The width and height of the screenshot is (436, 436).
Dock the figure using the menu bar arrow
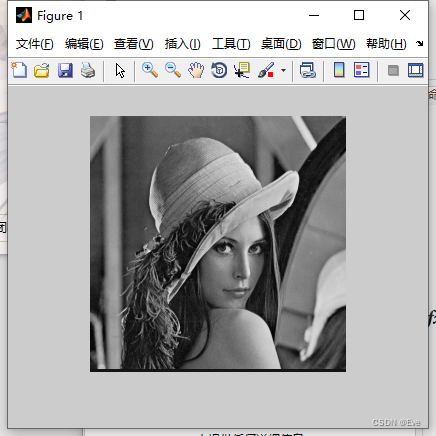pyautogui.click(x=420, y=43)
